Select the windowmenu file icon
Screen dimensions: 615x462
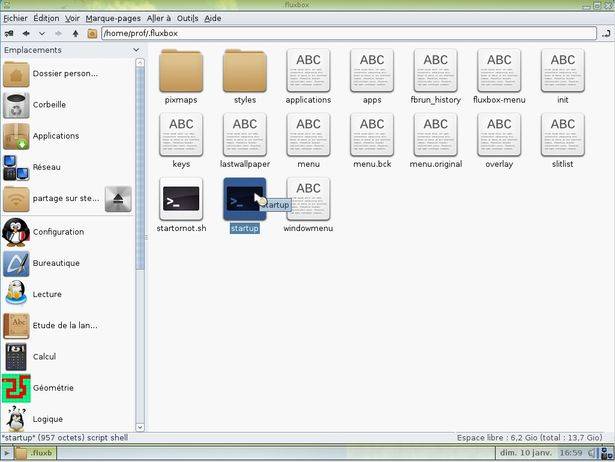308,199
